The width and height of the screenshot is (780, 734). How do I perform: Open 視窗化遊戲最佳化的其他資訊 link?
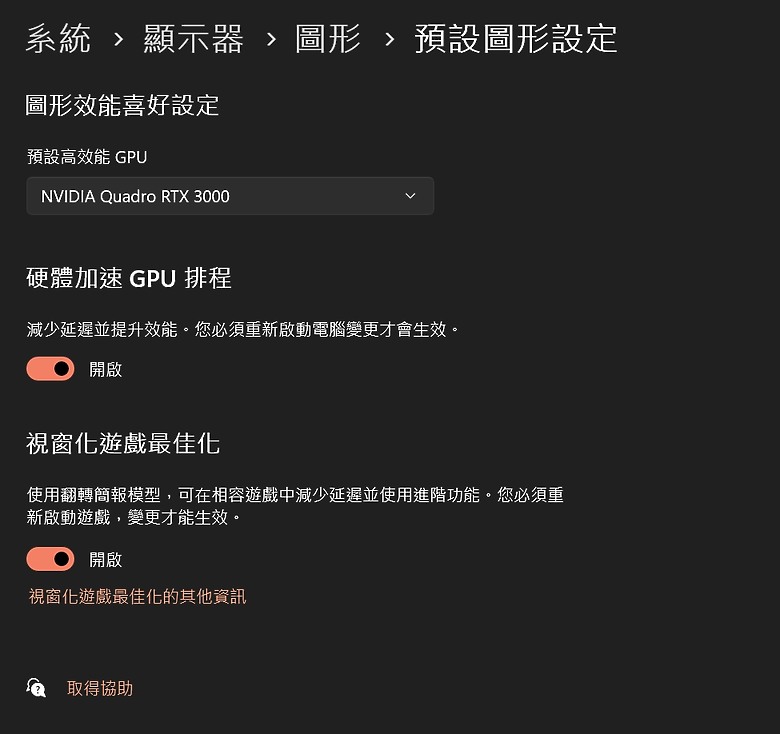point(137,597)
